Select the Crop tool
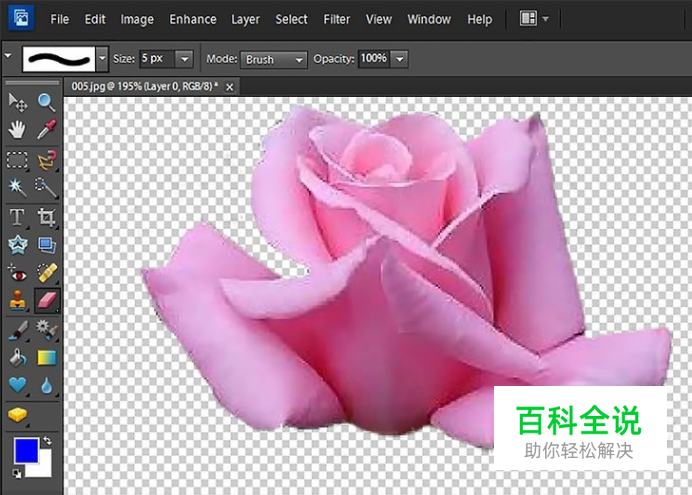This screenshot has width=692, height=495. coord(46,217)
